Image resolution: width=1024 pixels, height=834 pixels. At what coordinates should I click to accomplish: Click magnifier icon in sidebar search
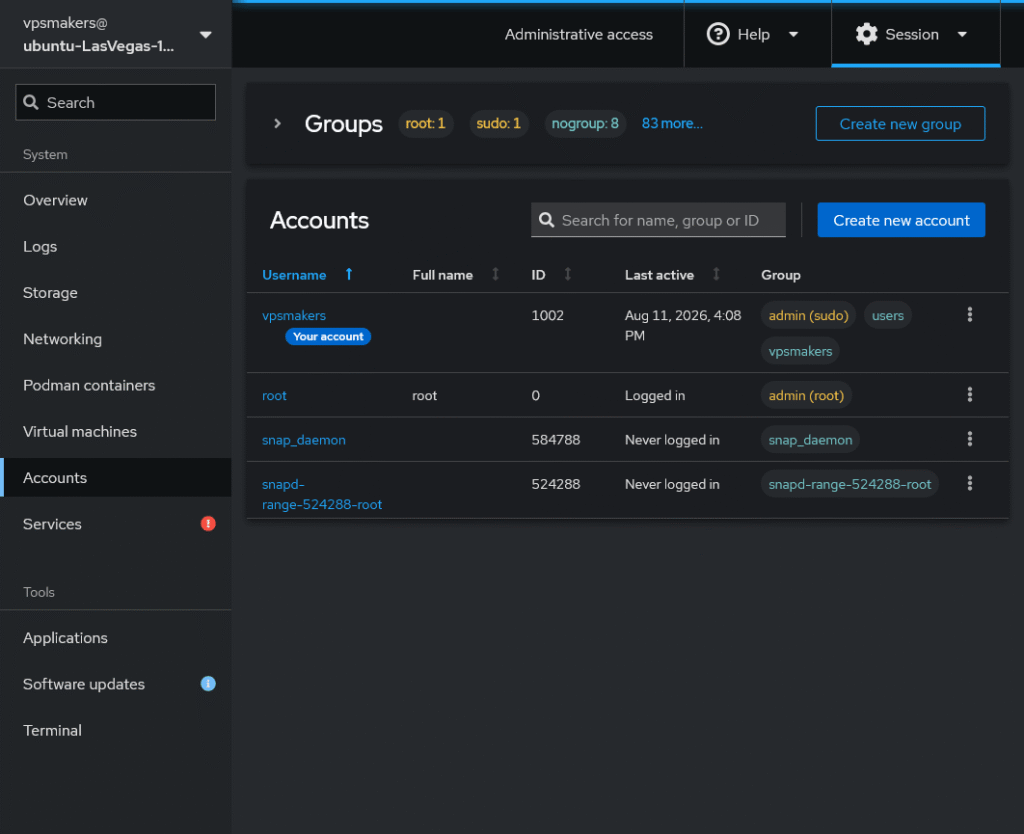(31, 103)
